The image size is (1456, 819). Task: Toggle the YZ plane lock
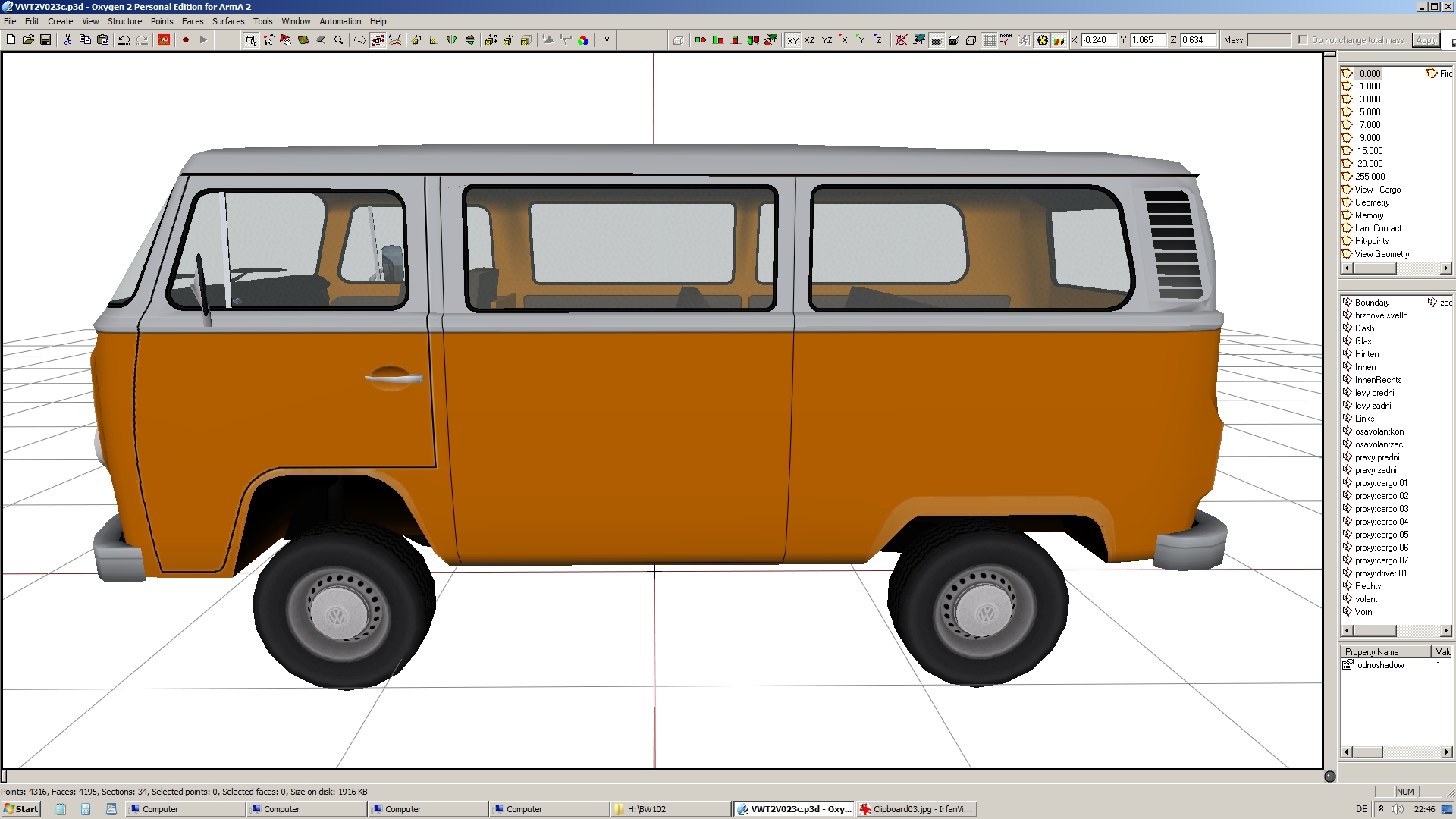point(827,40)
